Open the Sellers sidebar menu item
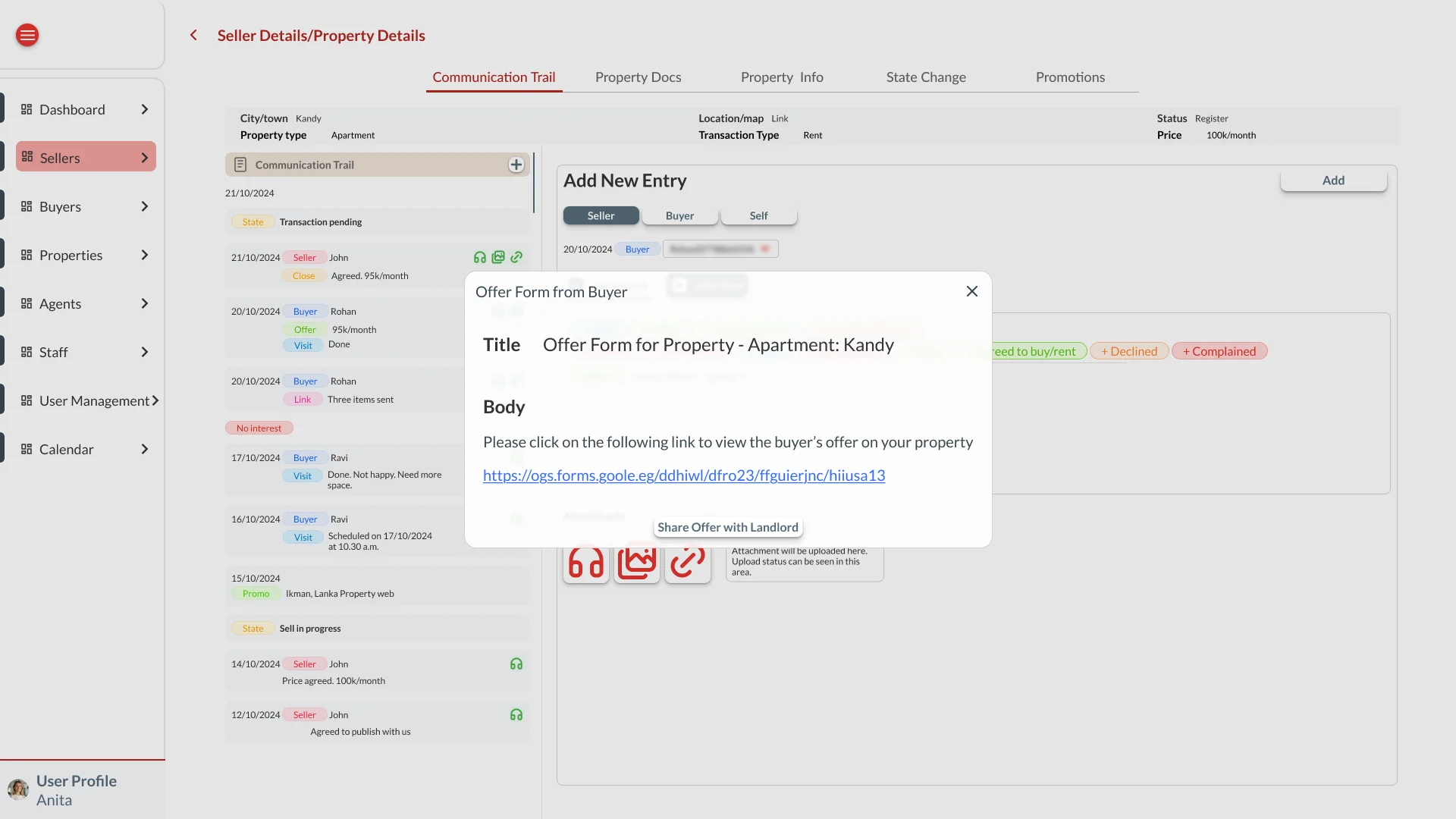The width and height of the screenshot is (1456, 819). coord(86,157)
